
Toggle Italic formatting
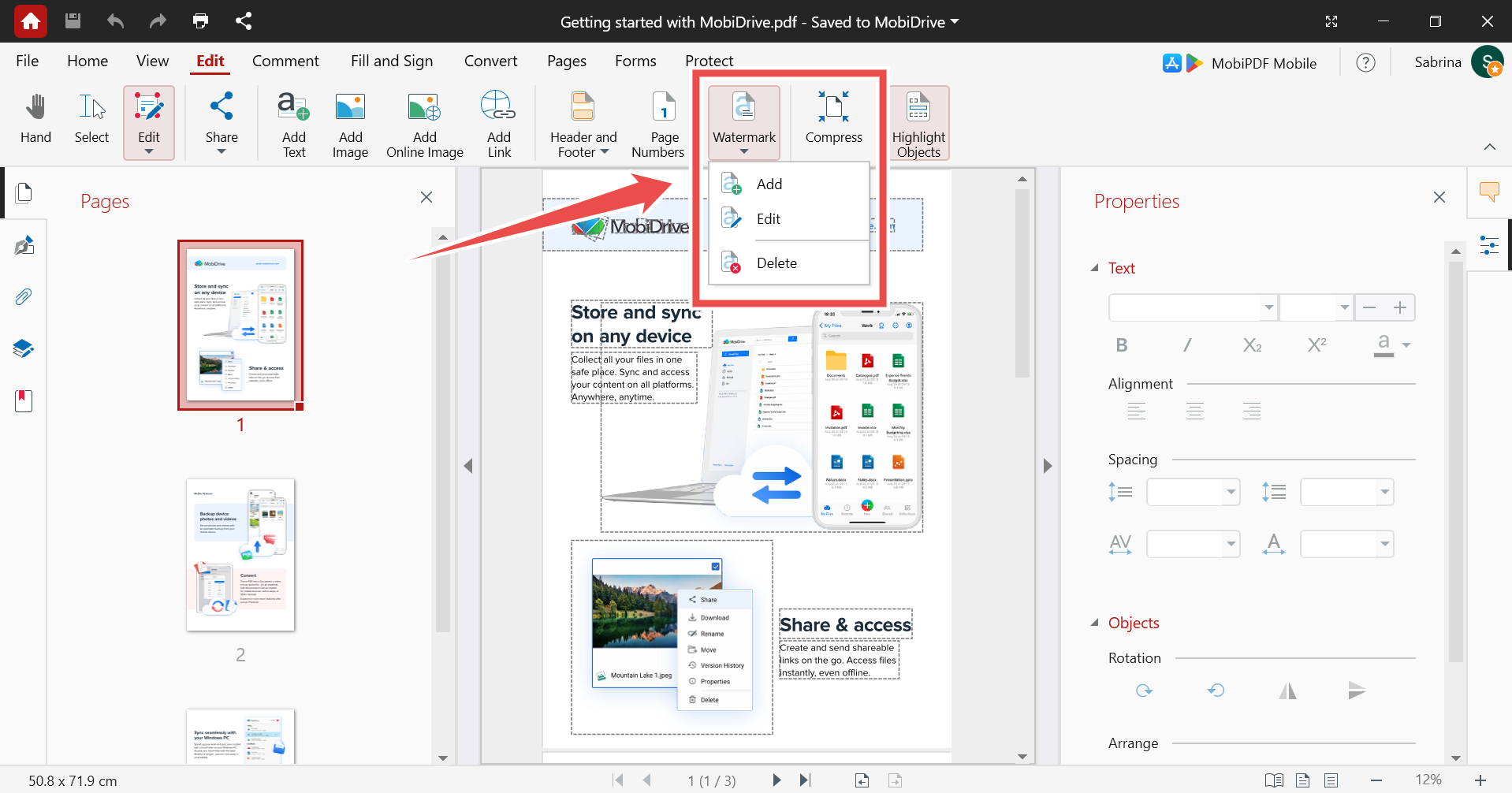1187,344
